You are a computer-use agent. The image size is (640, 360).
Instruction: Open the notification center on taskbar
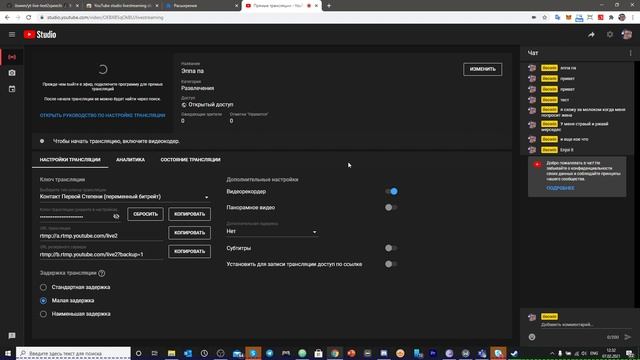coord(630,353)
